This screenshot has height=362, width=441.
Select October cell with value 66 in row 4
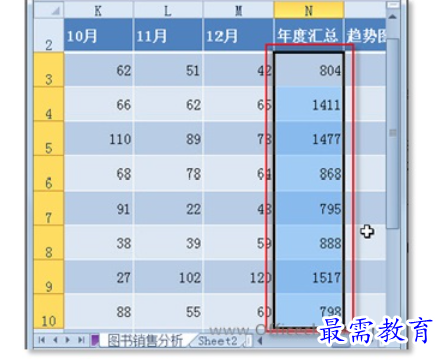[98, 104]
